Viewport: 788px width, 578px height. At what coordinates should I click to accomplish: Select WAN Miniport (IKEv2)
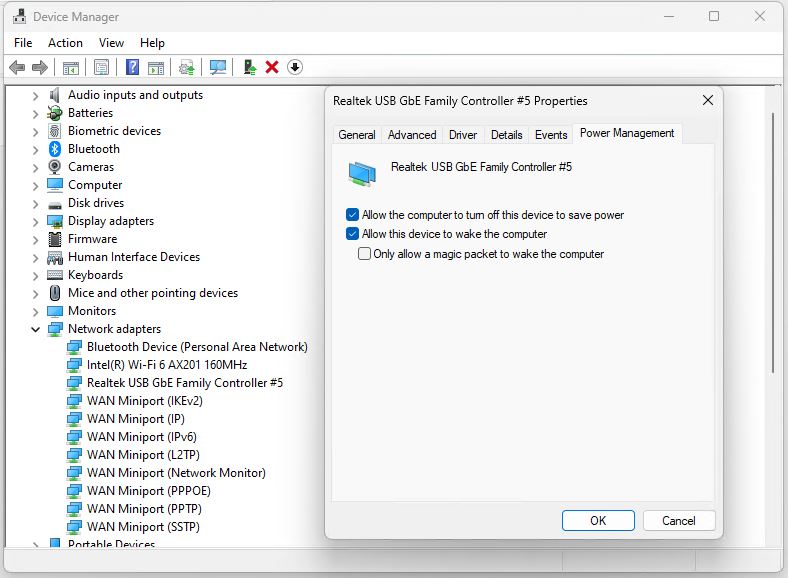click(x=145, y=401)
